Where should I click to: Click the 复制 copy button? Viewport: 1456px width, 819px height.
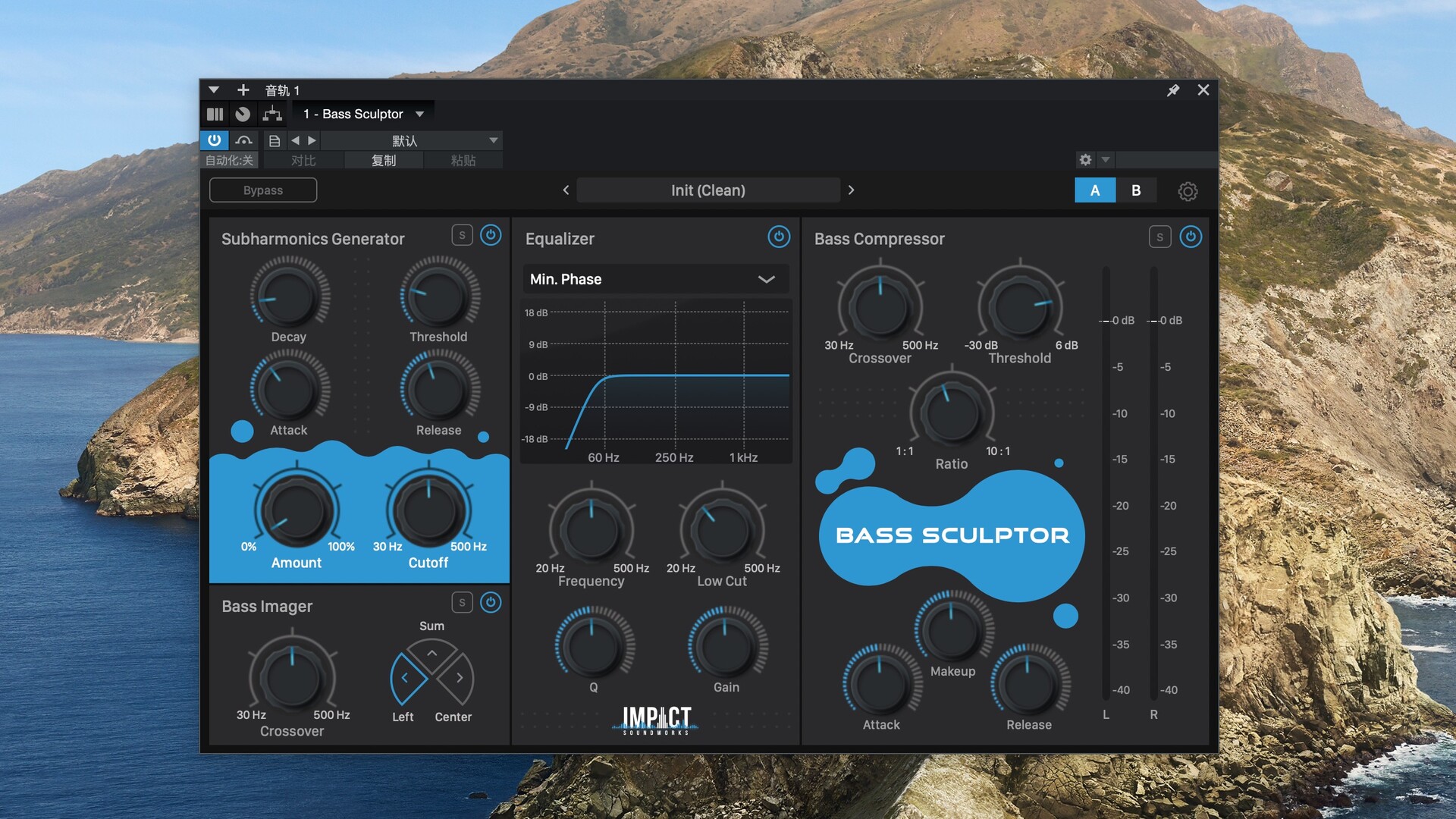point(384,161)
